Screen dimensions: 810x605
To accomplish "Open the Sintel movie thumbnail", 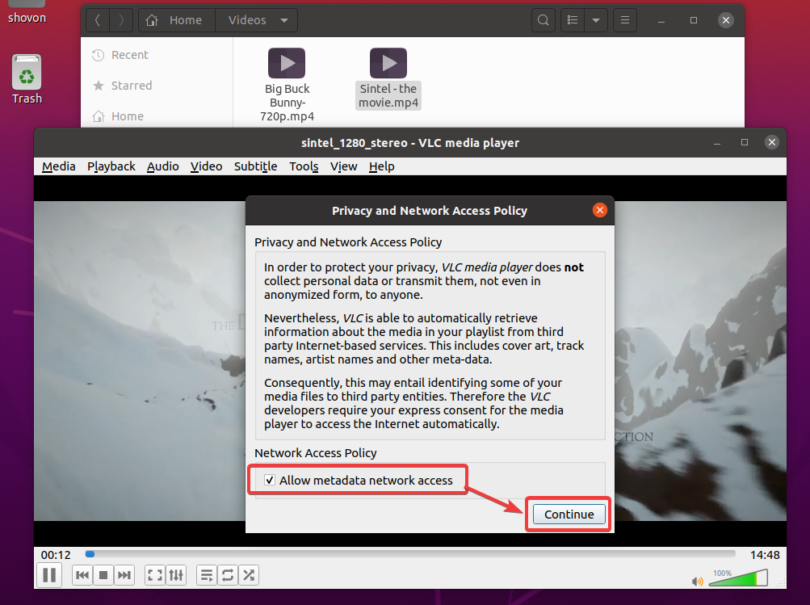I will coord(388,62).
